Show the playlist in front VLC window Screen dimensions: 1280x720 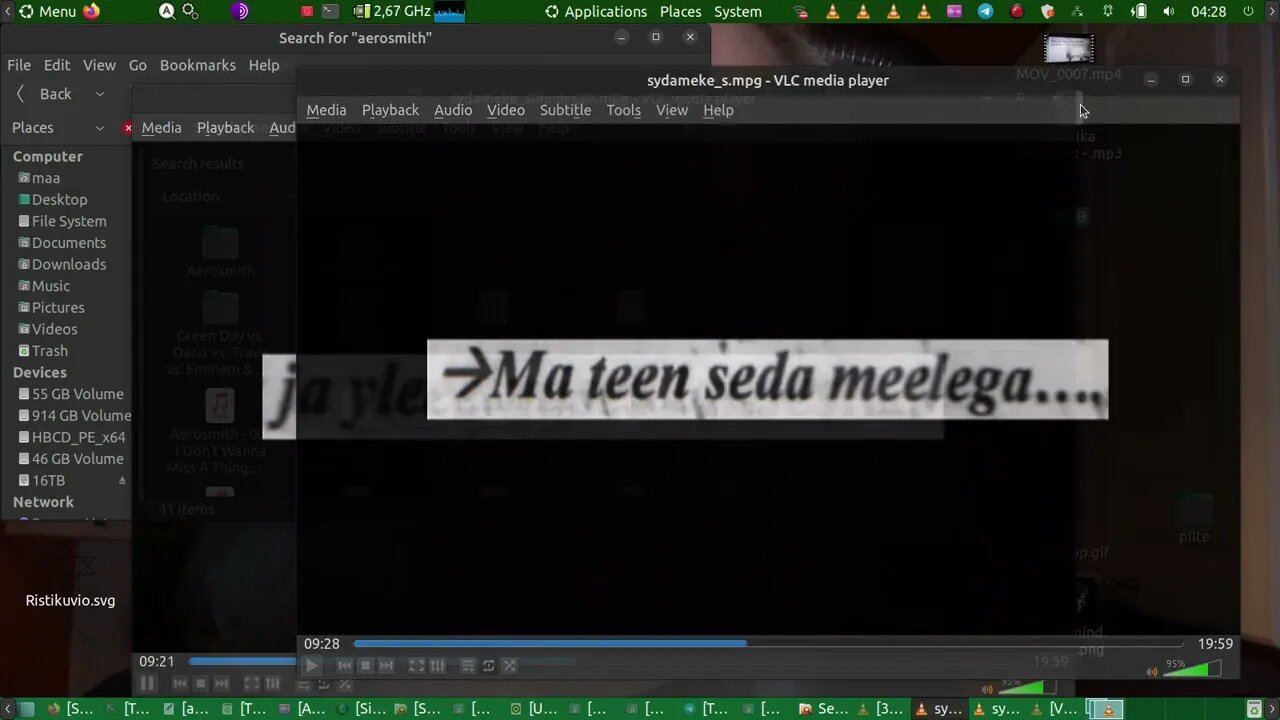tap(467, 666)
